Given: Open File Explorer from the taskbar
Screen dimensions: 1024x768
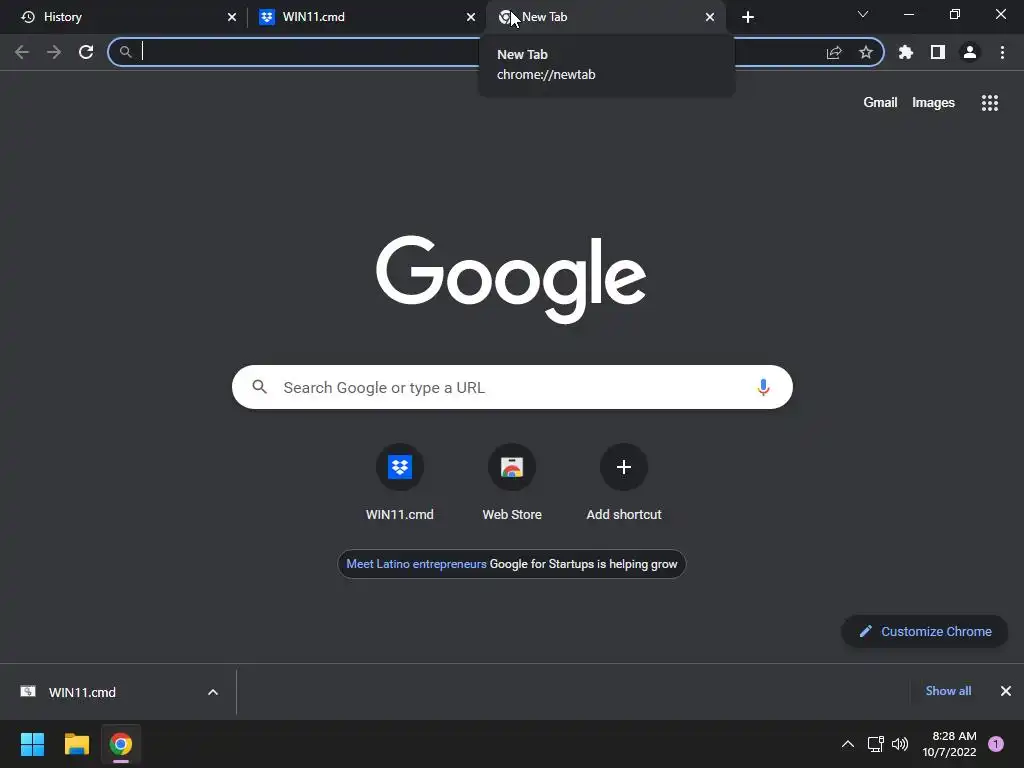Looking at the screenshot, I should [x=76, y=744].
